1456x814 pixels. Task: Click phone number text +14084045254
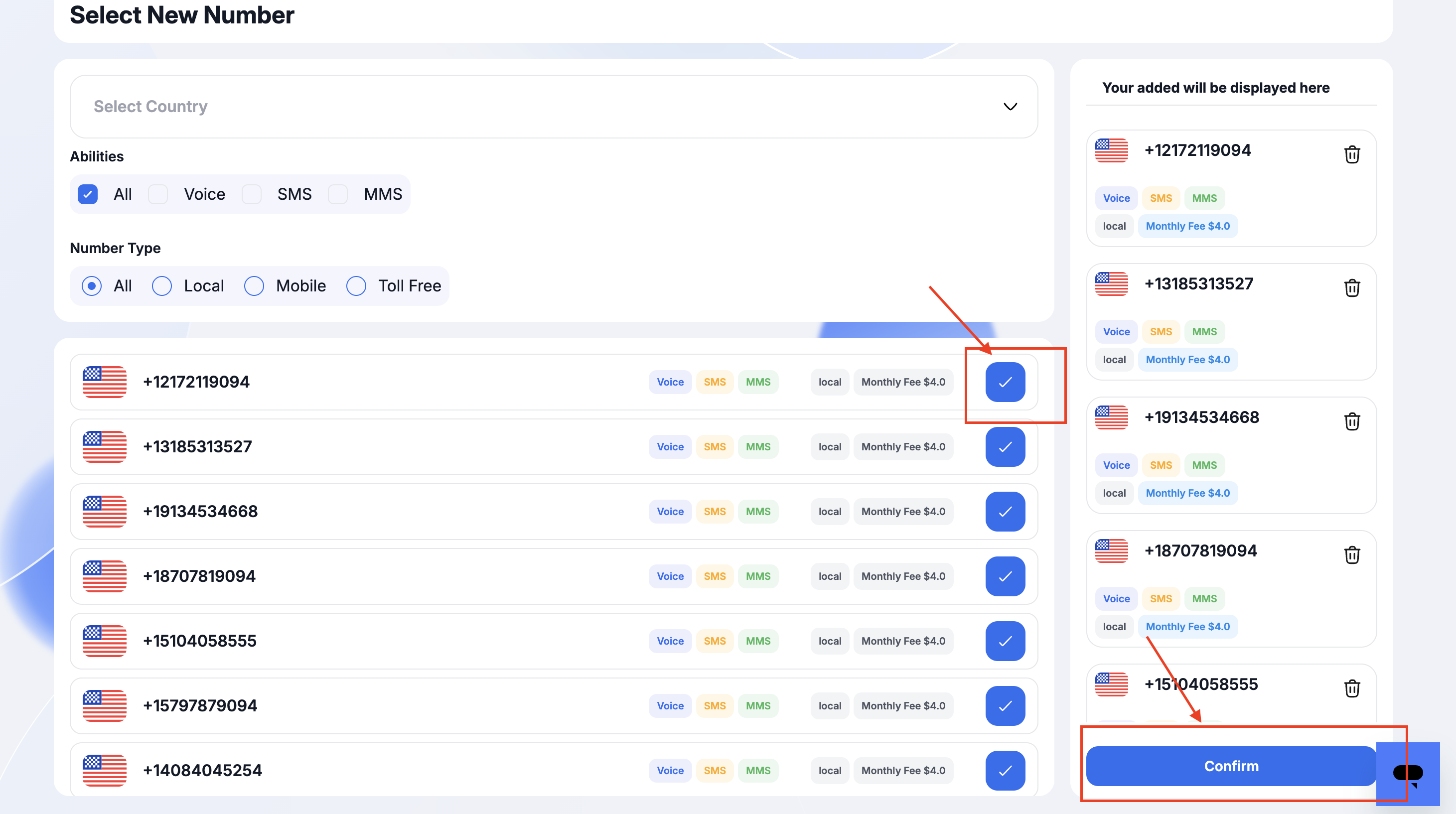[x=202, y=771]
